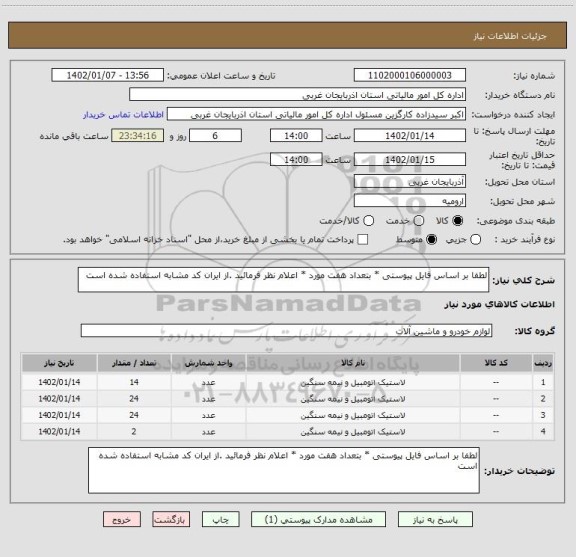Click price validity date 1402/01/15 field
576x557 pixels.
[410, 159]
